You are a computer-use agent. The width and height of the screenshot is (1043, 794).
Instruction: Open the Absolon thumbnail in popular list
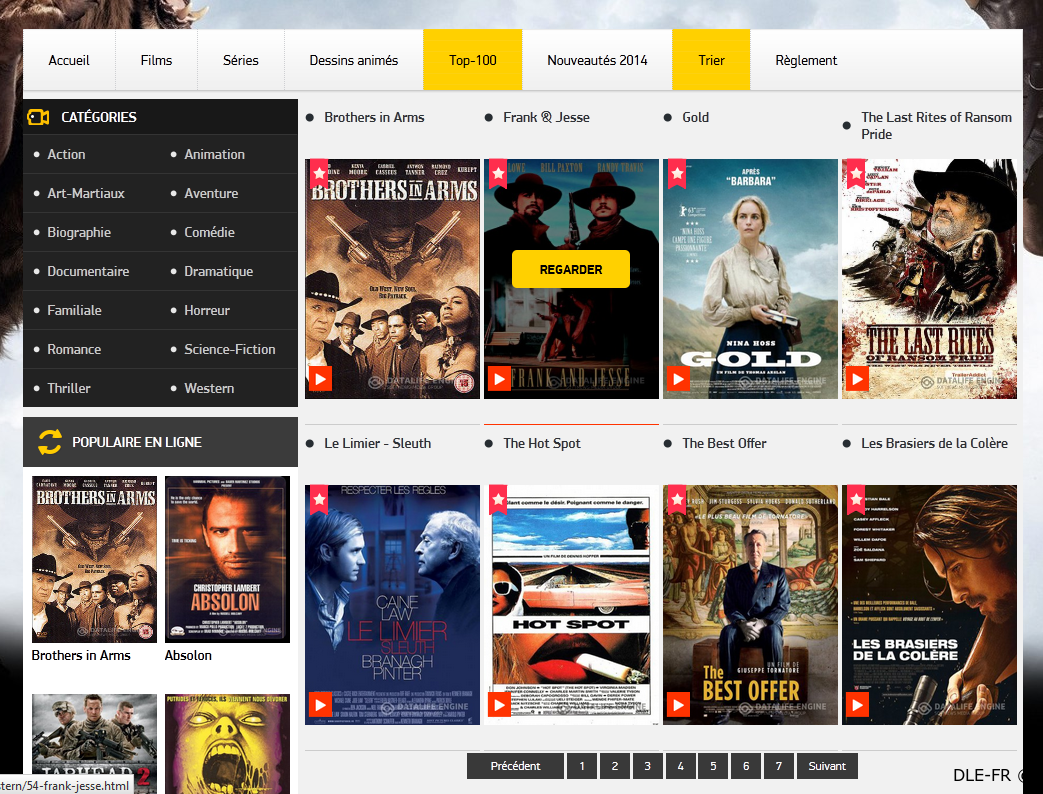[227, 559]
